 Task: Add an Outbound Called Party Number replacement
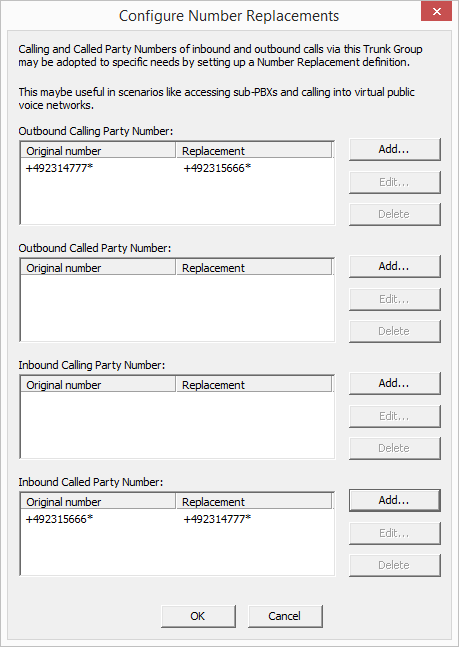[x=395, y=267]
